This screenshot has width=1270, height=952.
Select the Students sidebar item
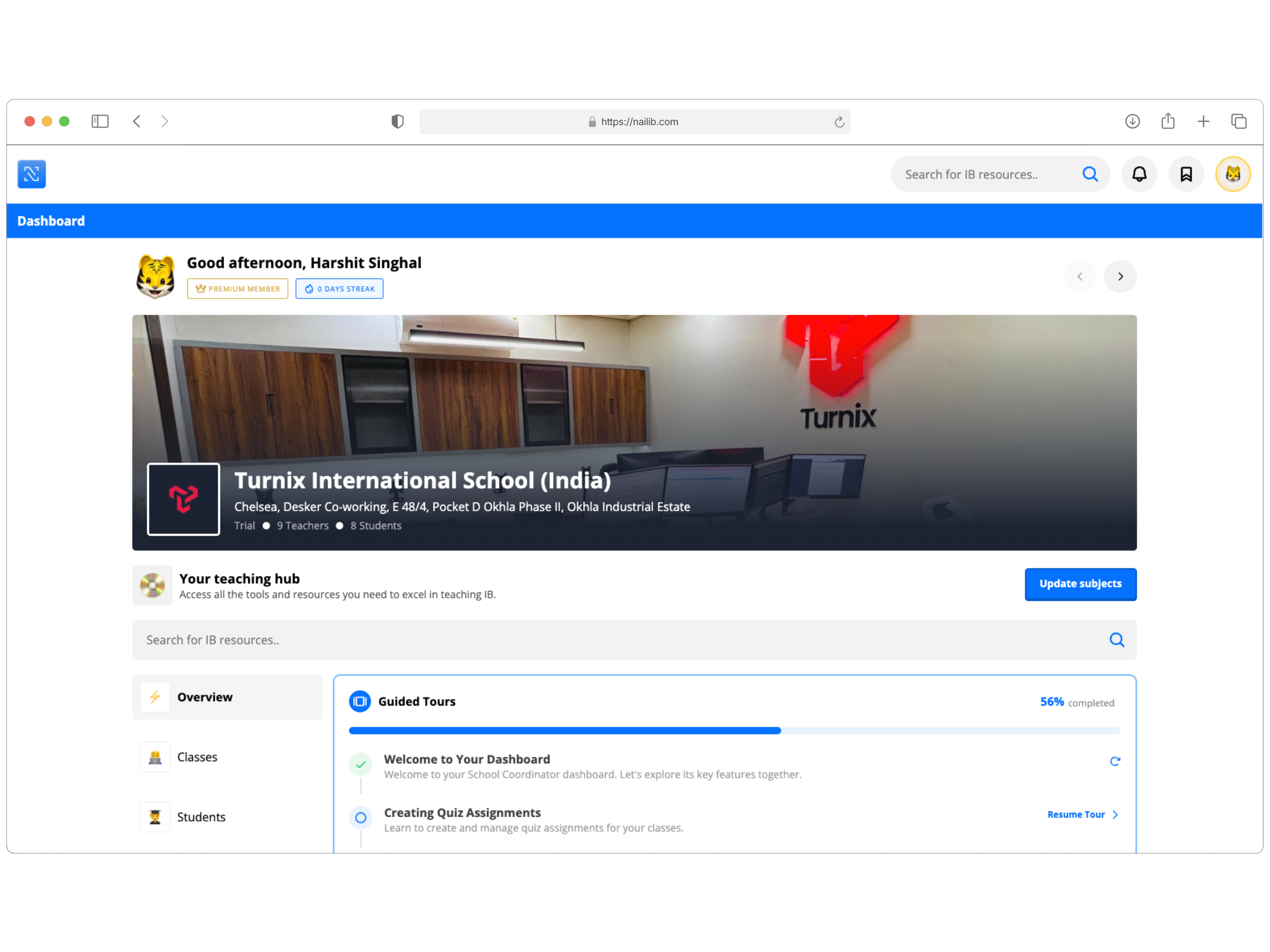[201, 817]
